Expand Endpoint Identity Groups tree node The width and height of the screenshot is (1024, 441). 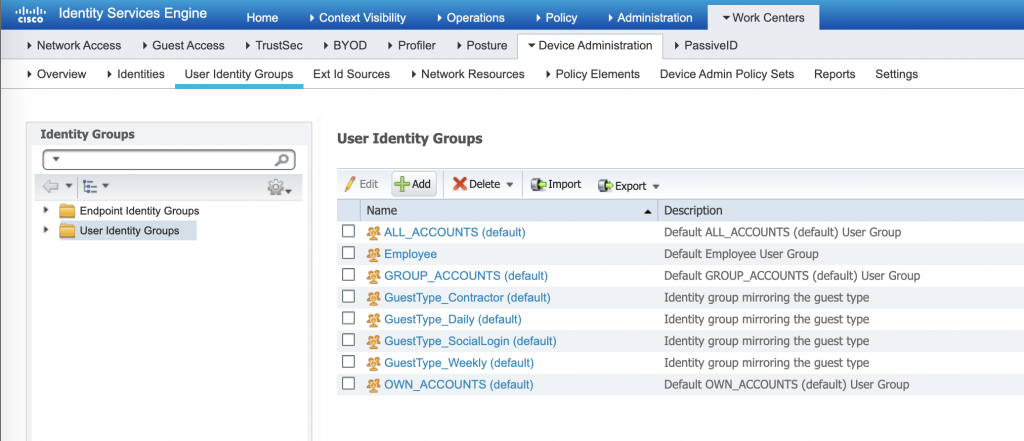point(46,210)
